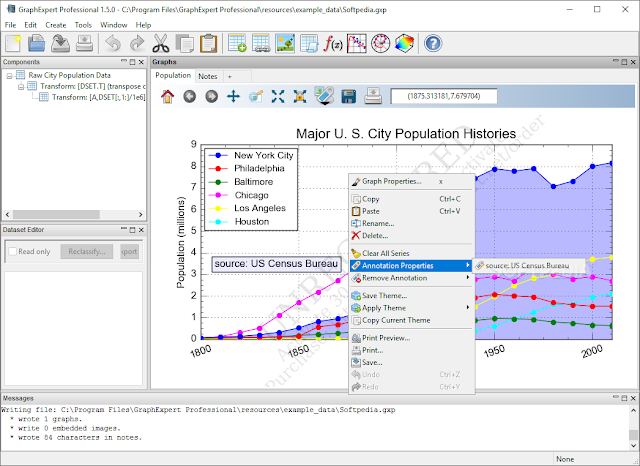This screenshot has height=466, width=640.
Task: Click the Copy icon in main toolbar
Action: pyautogui.click(x=184, y=43)
